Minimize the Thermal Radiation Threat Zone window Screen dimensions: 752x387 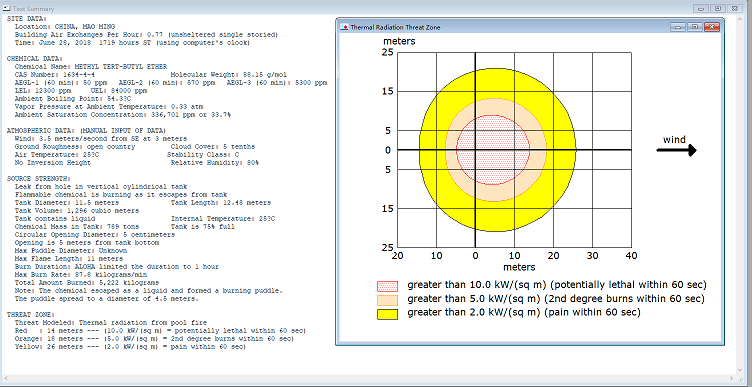tap(678, 27)
